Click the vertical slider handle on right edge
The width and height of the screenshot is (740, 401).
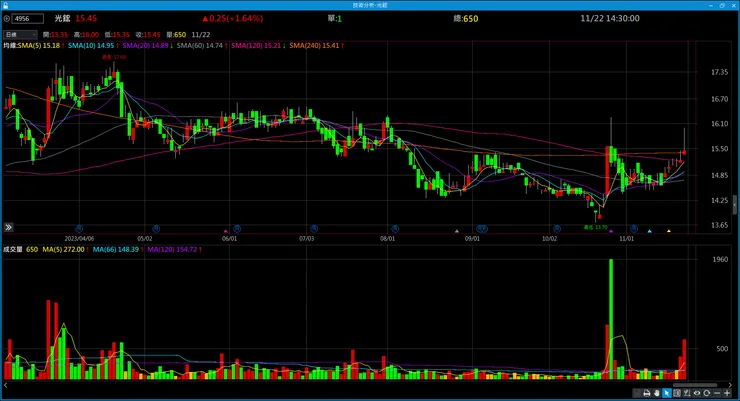[735, 205]
